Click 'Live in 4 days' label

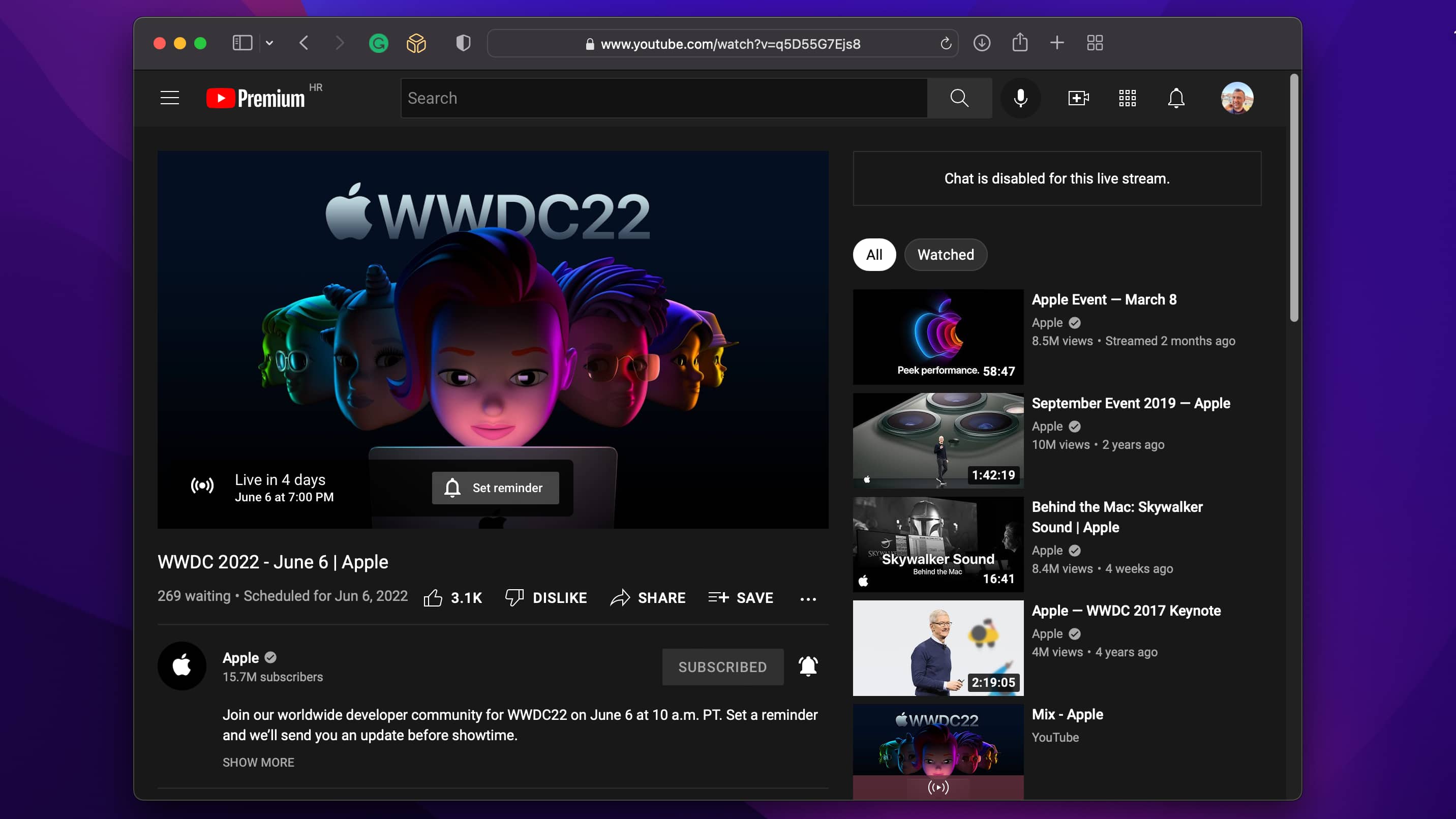[280, 479]
